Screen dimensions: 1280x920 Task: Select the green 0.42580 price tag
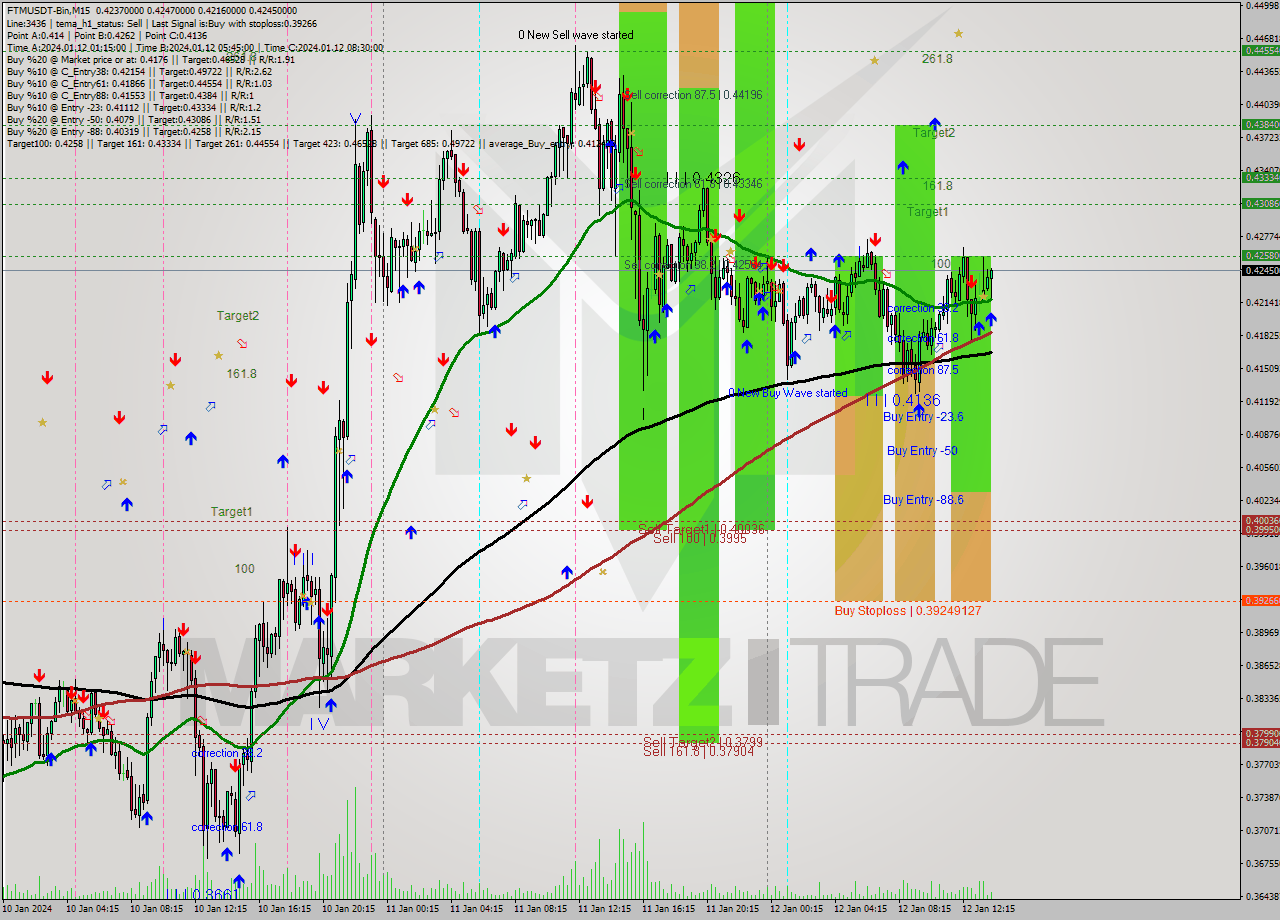1260,255
